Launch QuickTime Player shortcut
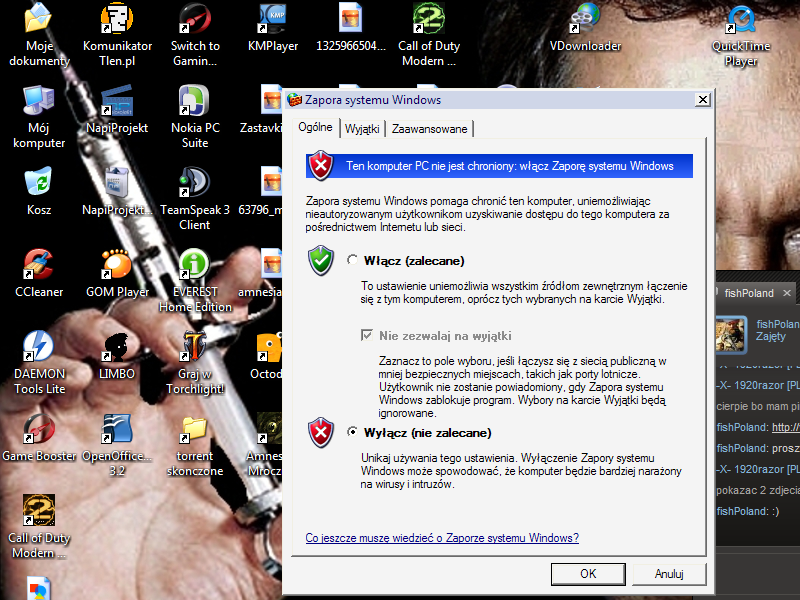800x600 pixels. [x=741, y=35]
